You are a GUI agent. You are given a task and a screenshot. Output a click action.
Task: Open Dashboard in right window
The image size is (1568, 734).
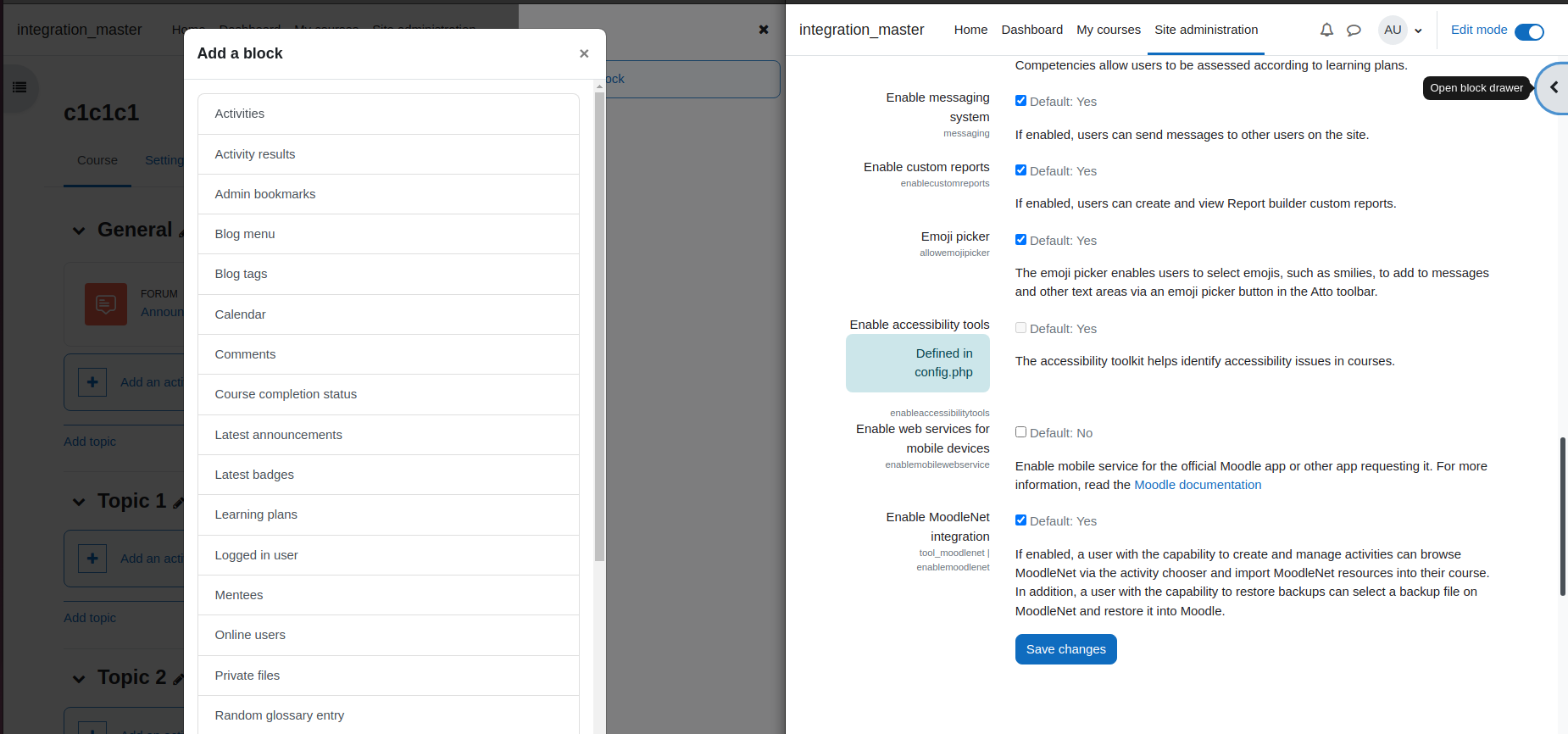click(1031, 30)
